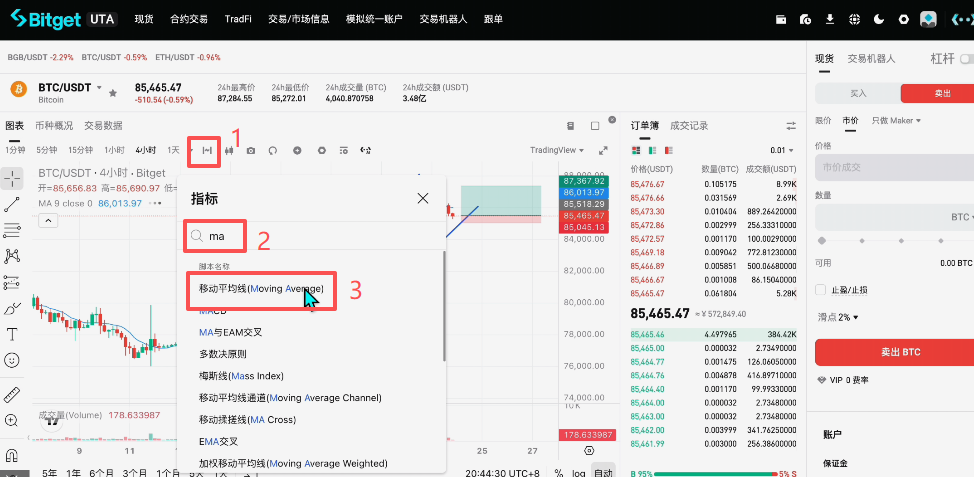Open the 现货 top menu
The width and height of the screenshot is (974, 477).
144,19
